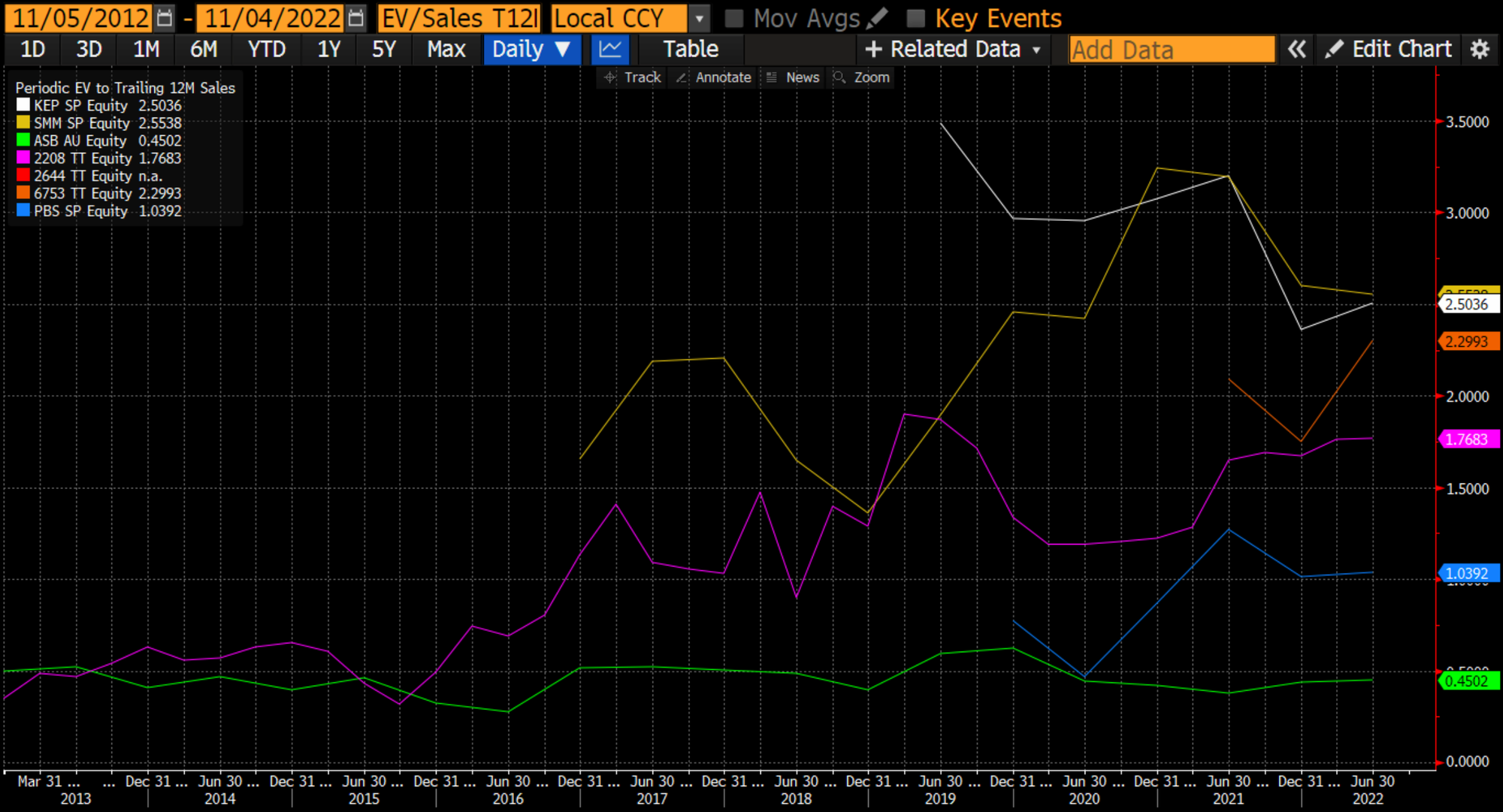Enable the Mov Avgs checkbox

click(x=734, y=18)
